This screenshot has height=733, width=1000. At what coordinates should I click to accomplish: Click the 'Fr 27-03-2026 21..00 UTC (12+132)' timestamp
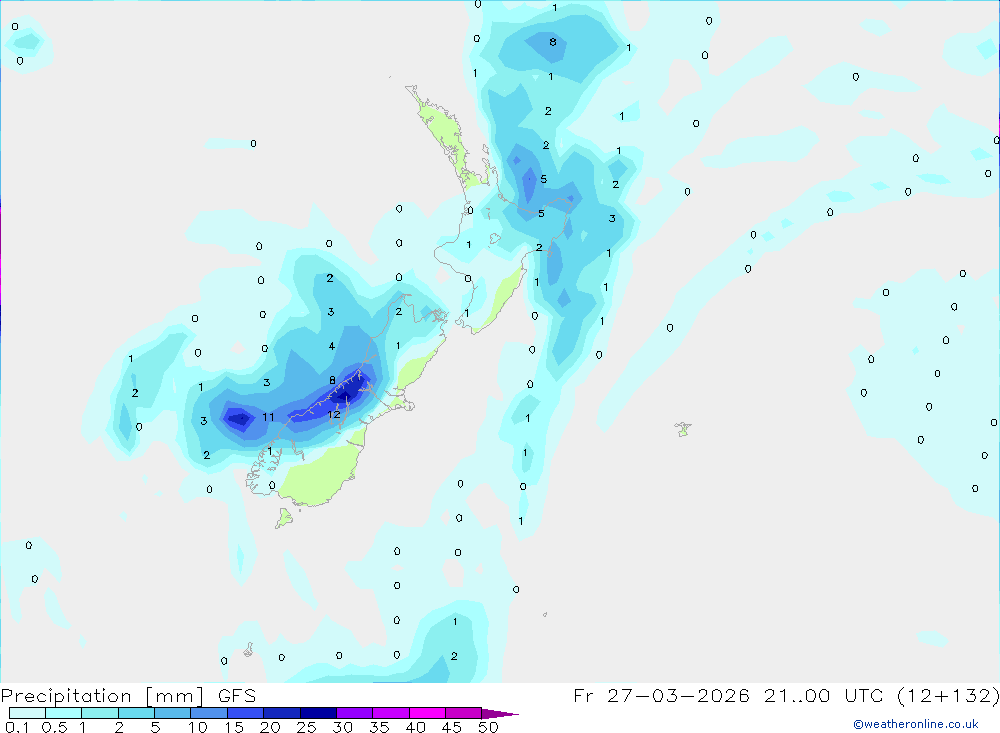[786, 695]
